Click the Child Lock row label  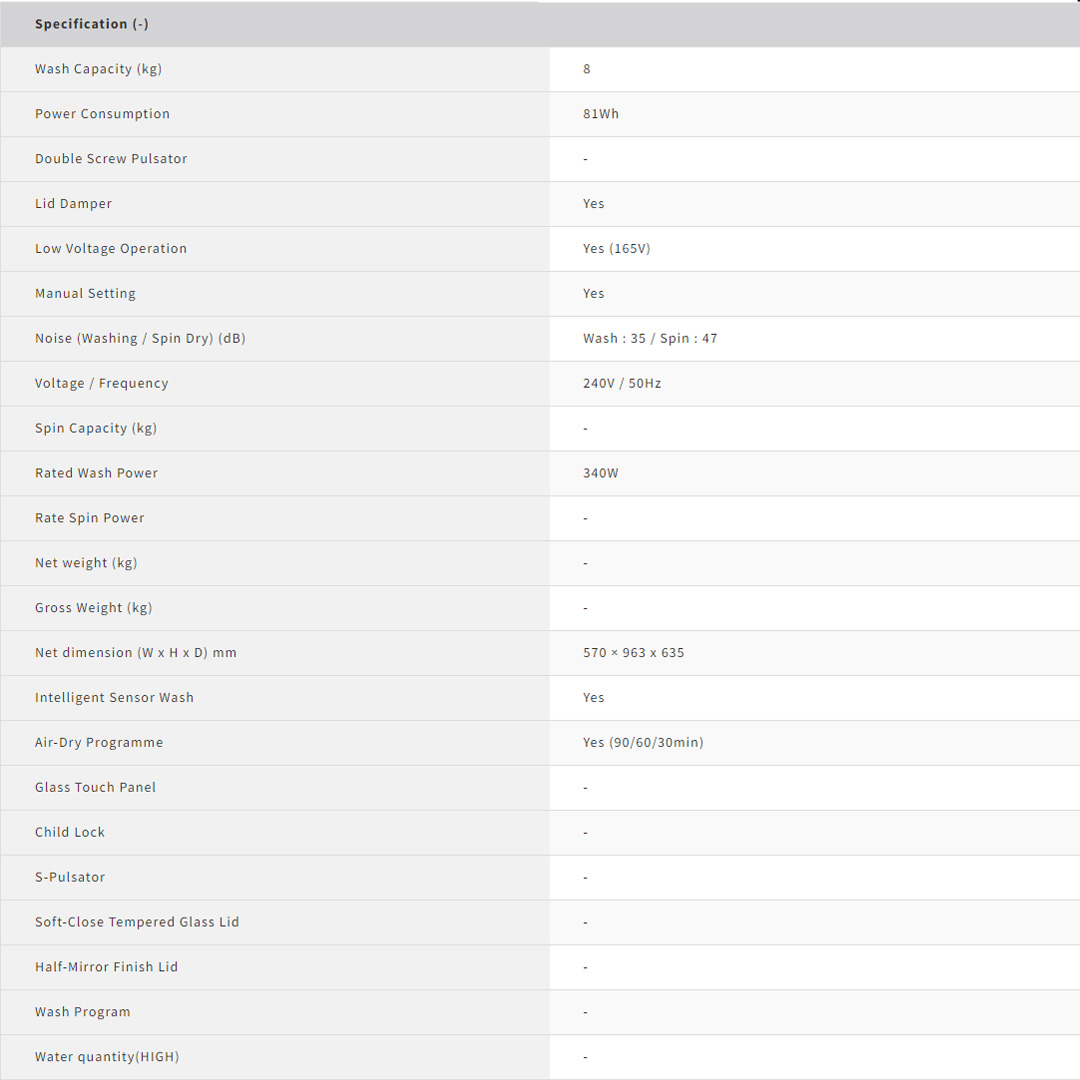(x=70, y=833)
